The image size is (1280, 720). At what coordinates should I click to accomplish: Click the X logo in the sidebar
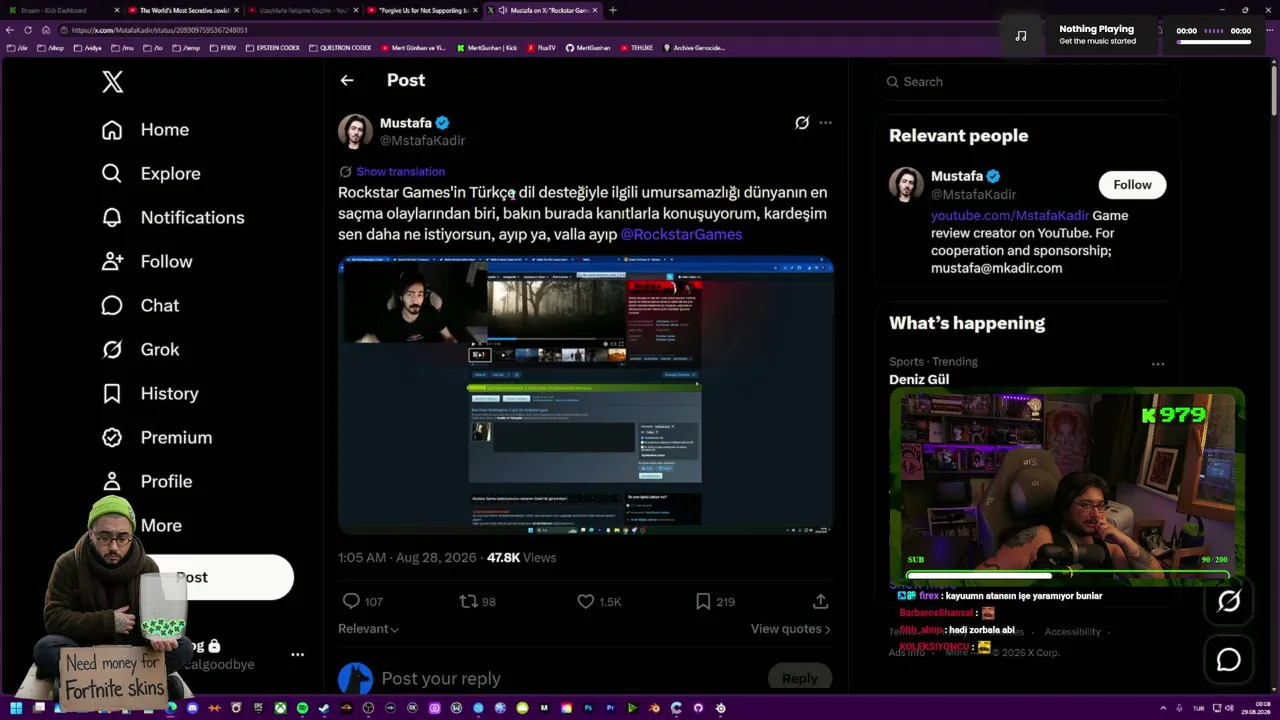113,82
